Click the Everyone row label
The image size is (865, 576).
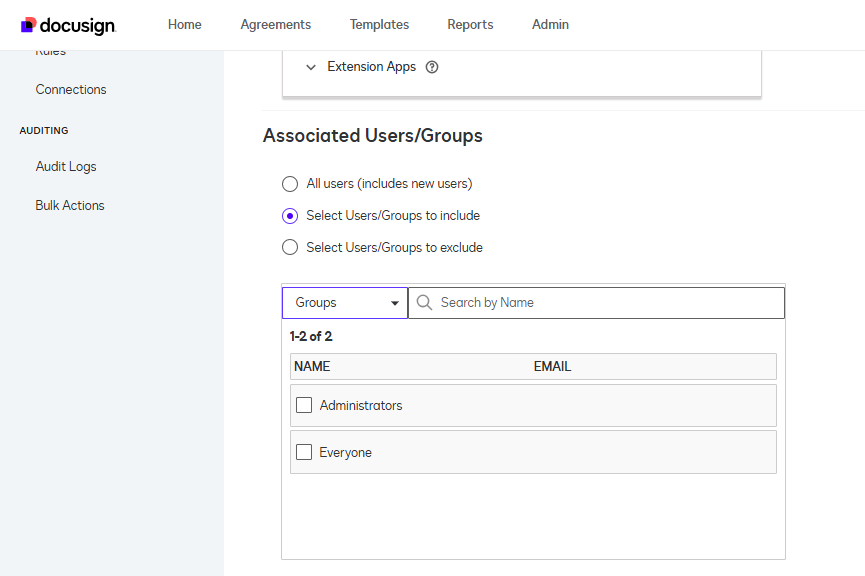345,452
